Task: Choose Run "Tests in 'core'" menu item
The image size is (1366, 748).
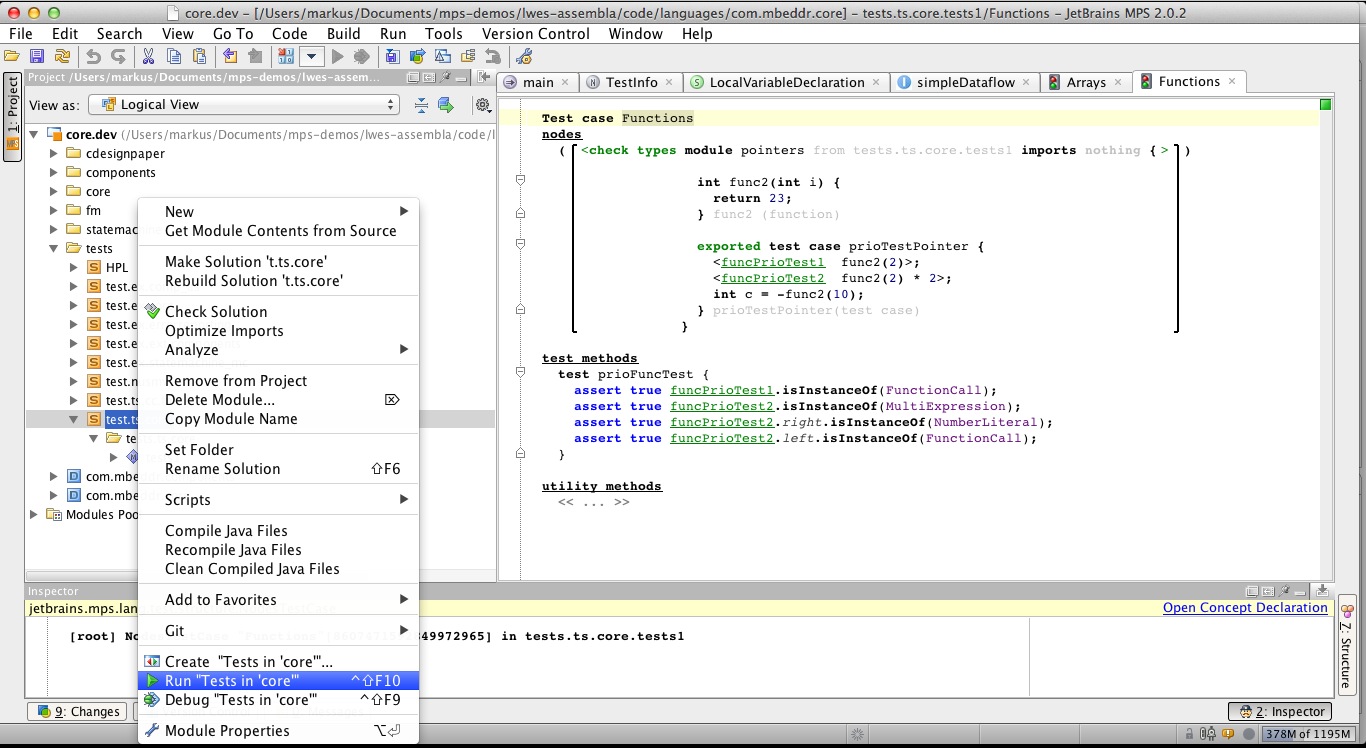Action: pos(278,681)
